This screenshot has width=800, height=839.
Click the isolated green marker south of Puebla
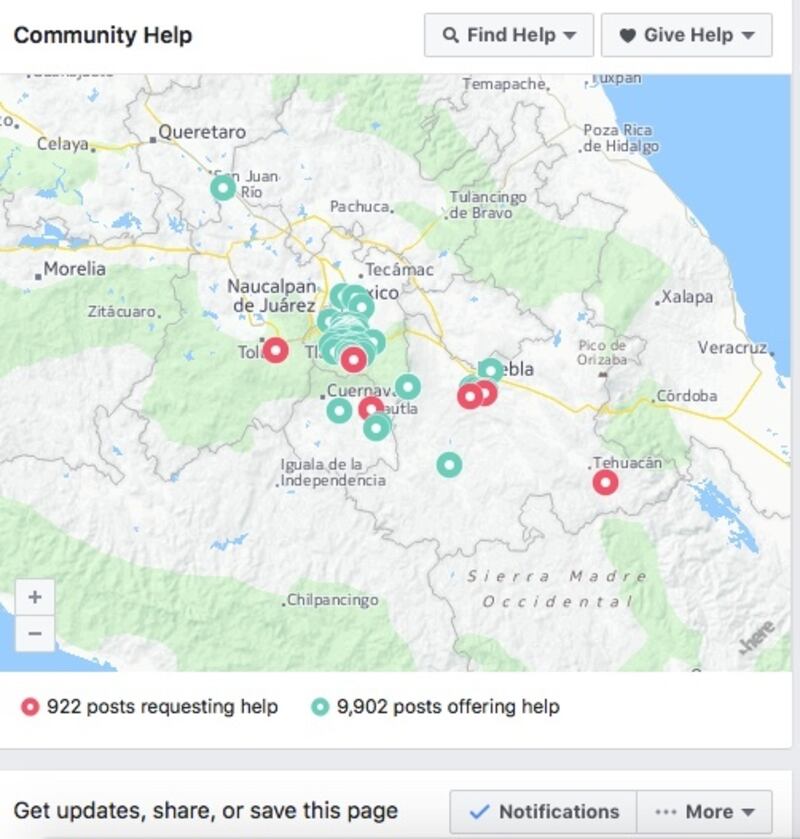tap(449, 464)
